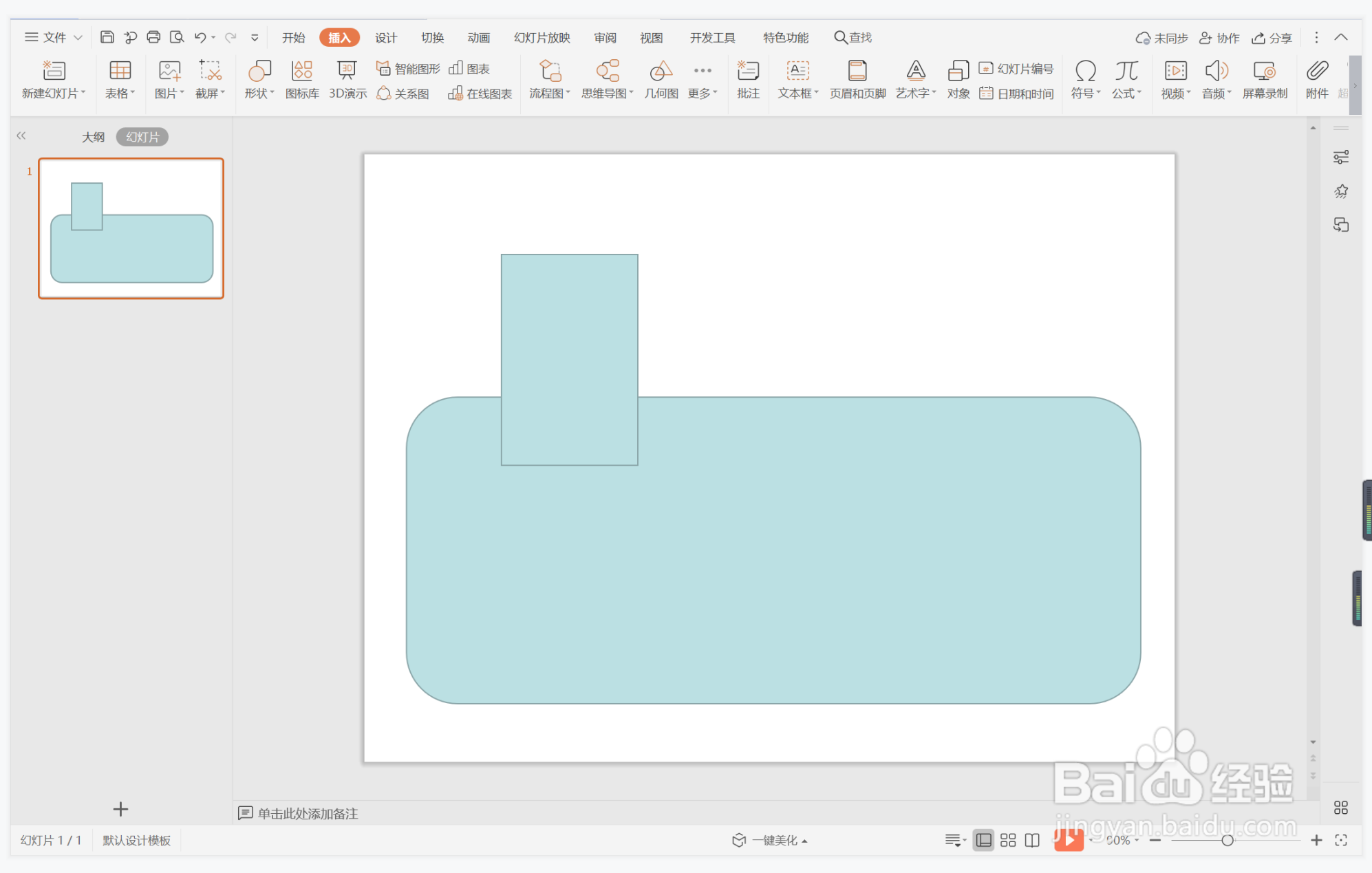Open the 幻灯片放映 tab
1372x873 pixels.
point(542,37)
